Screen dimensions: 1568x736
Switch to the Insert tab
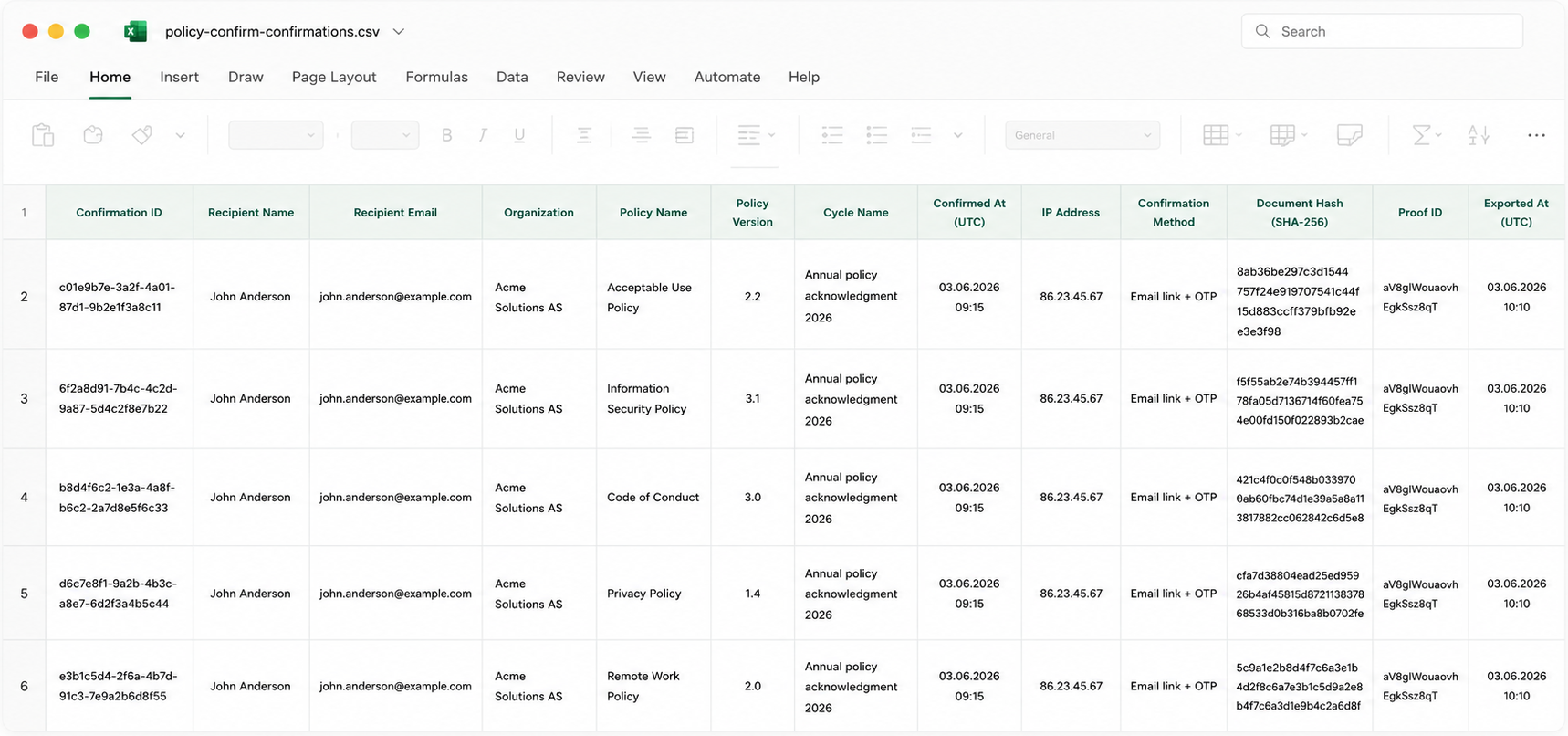(179, 77)
